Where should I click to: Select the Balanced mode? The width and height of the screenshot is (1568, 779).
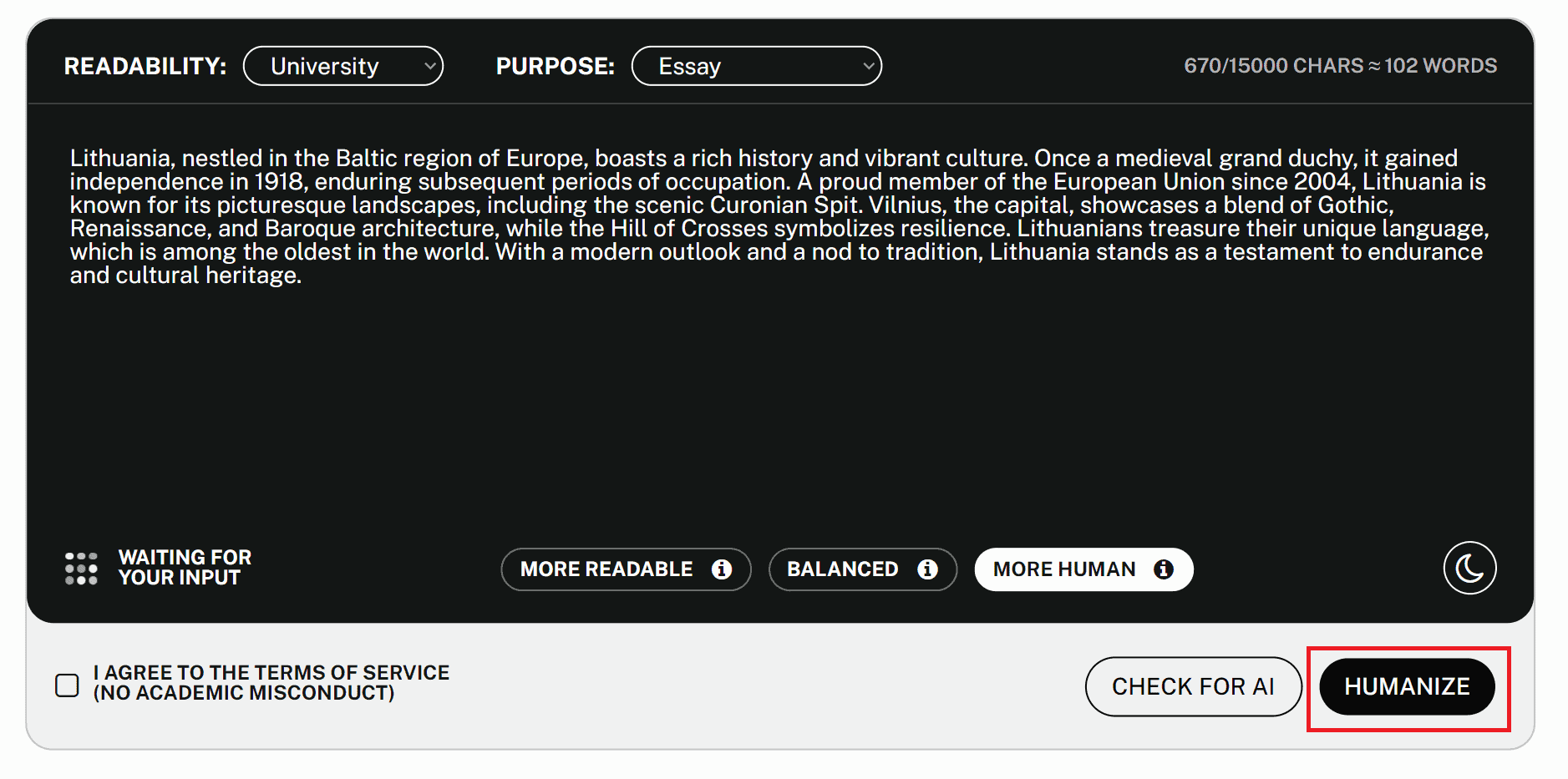(863, 569)
